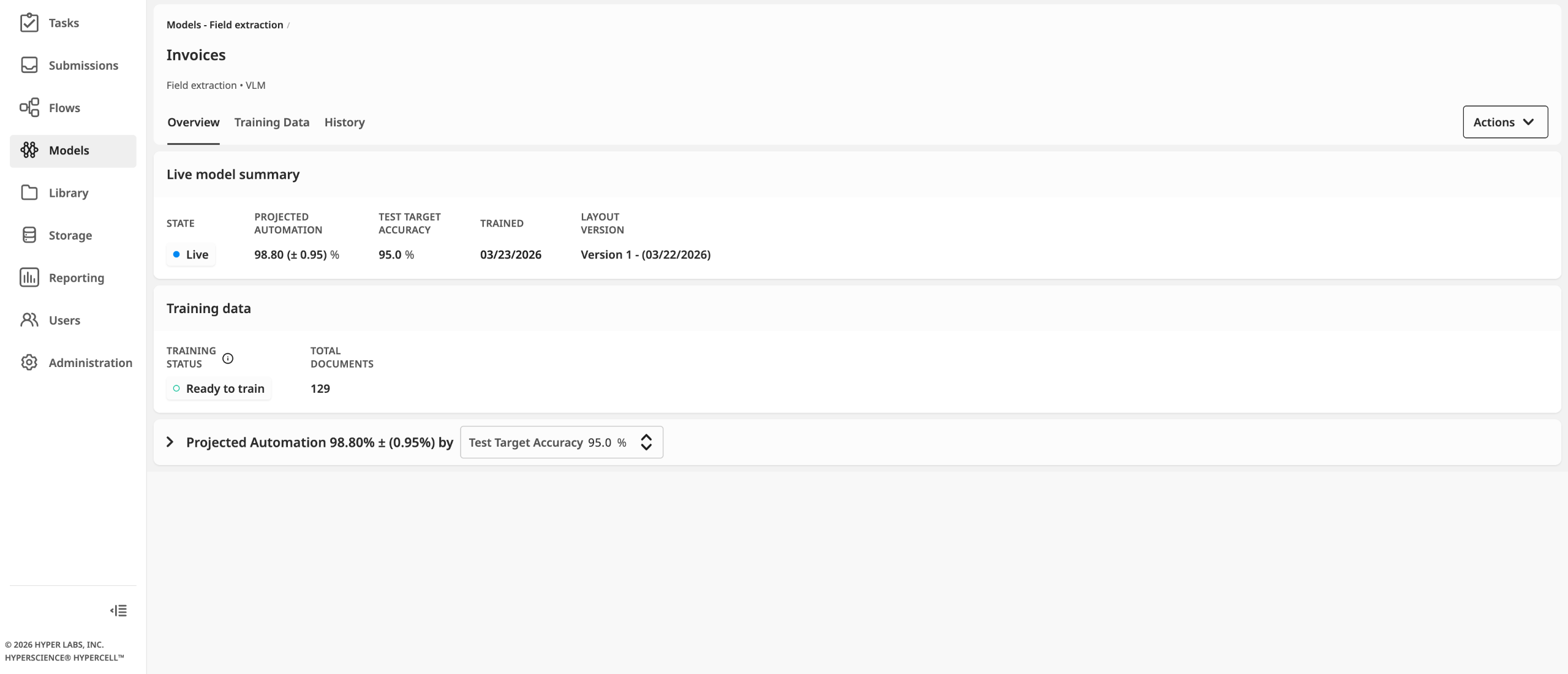Screen dimensions: 1568x674
Task: Open the Actions dropdown menu
Action: (x=1505, y=122)
